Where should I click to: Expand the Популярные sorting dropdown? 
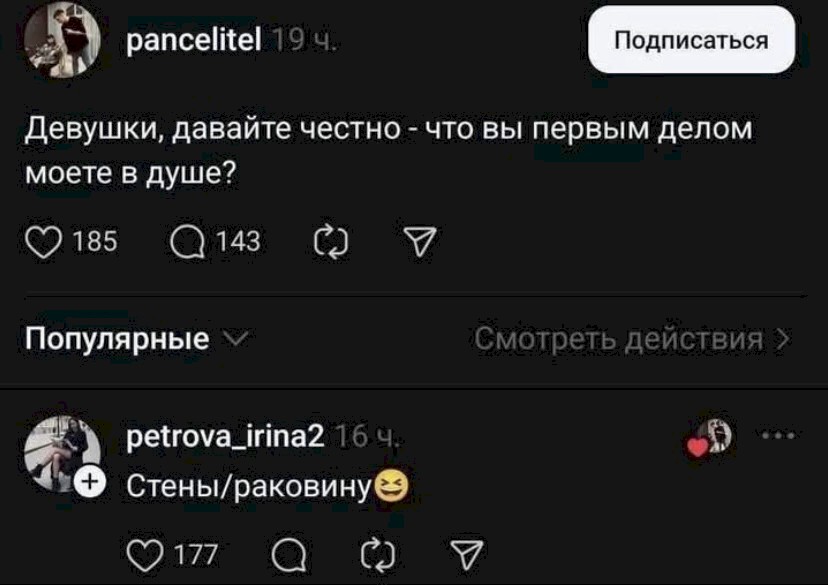coord(135,339)
